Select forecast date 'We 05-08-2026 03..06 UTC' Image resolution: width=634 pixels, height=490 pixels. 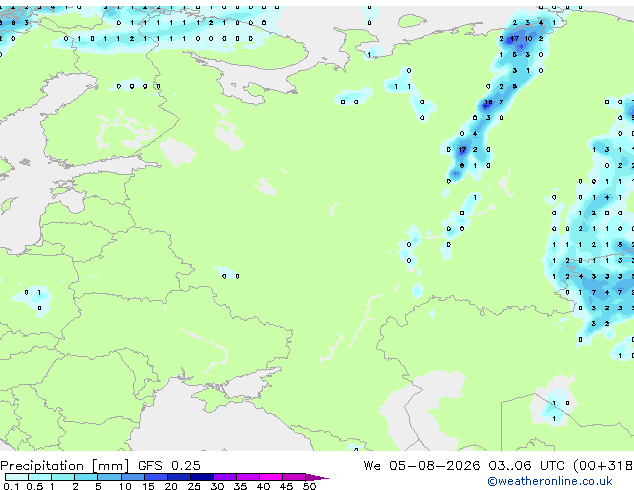[464, 466]
